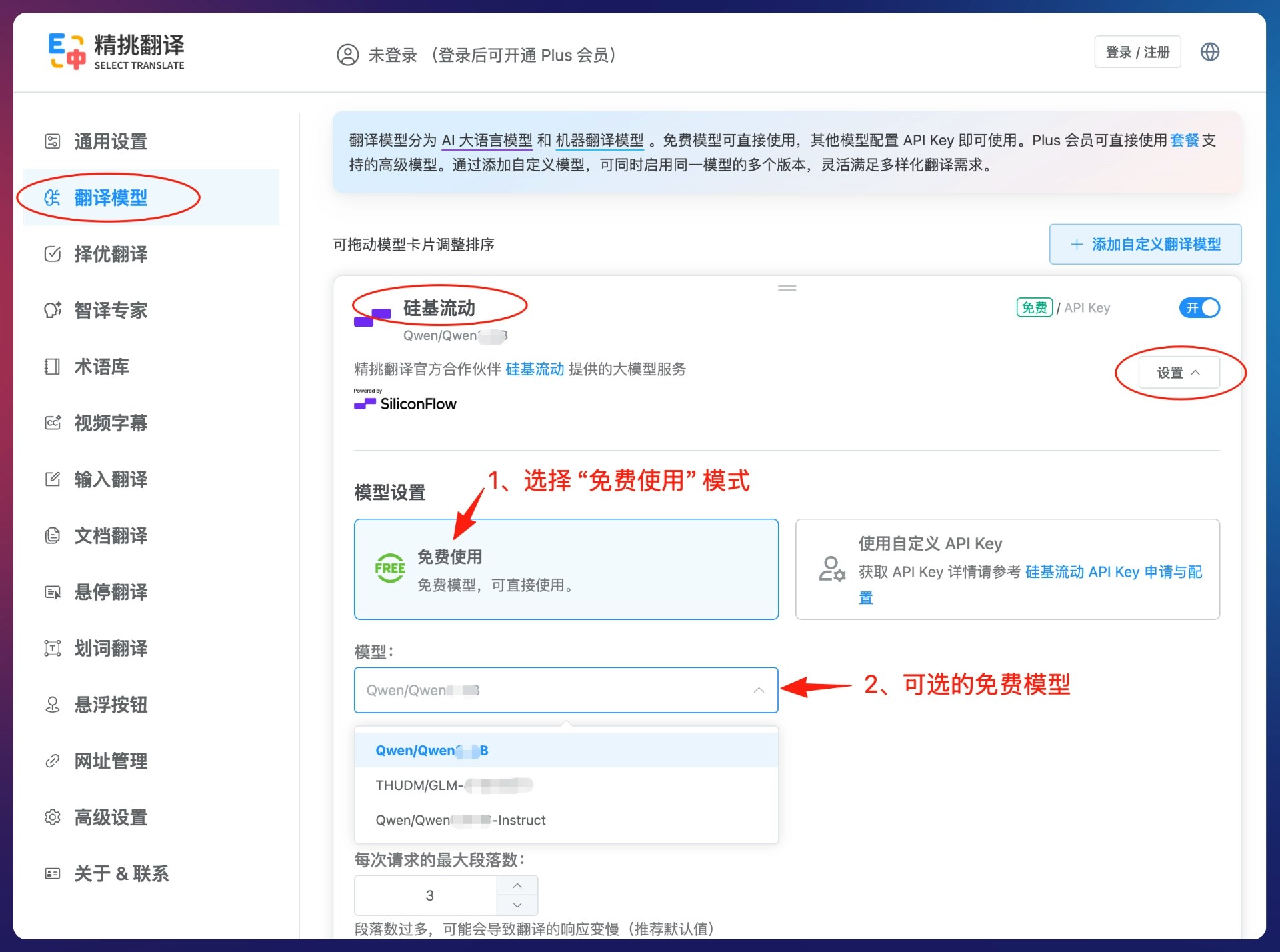Open 择优翻译 in the sidebar
The width and height of the screenshot is (1280, 952).
click(x=111, y=254)
